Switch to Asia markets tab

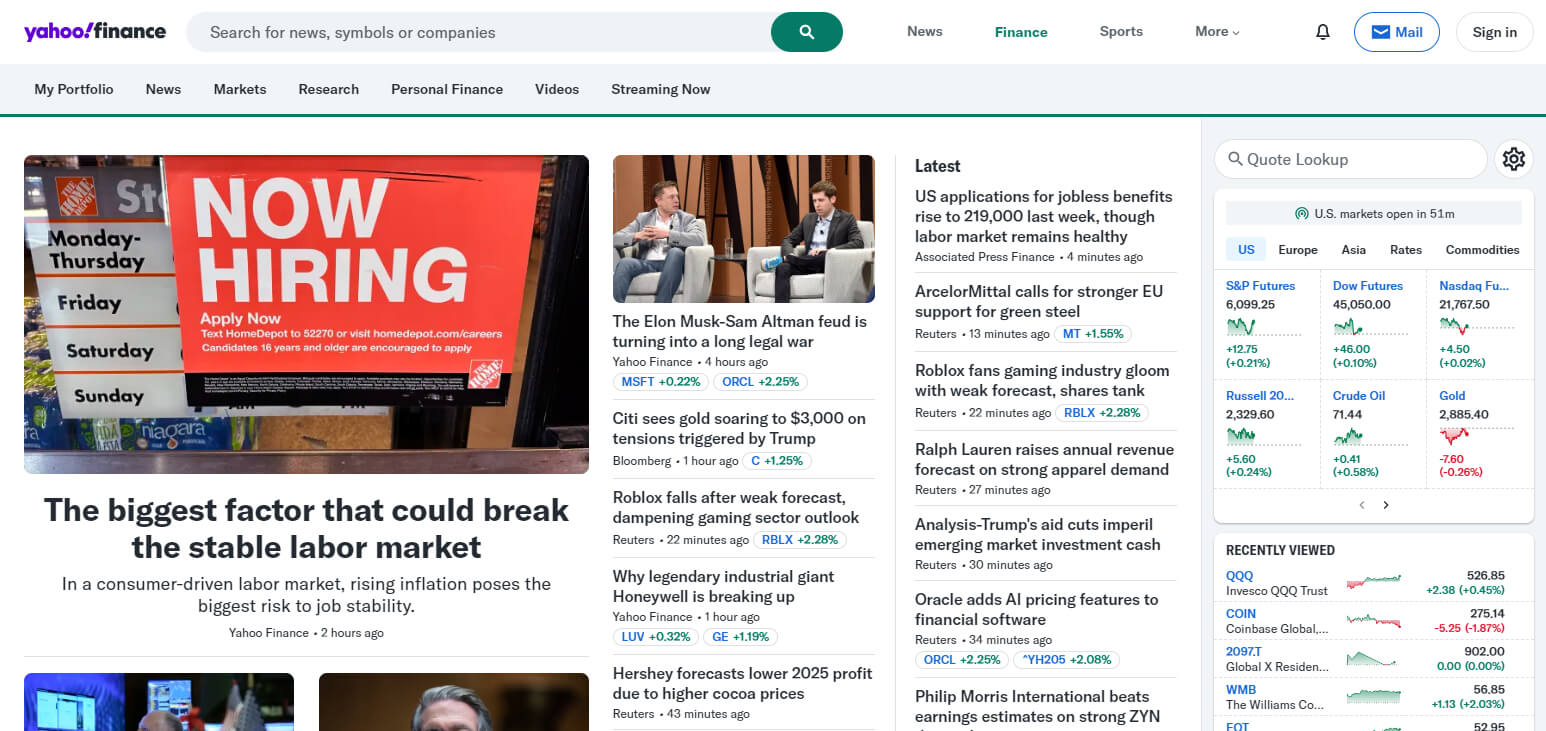coord(1354,249)
